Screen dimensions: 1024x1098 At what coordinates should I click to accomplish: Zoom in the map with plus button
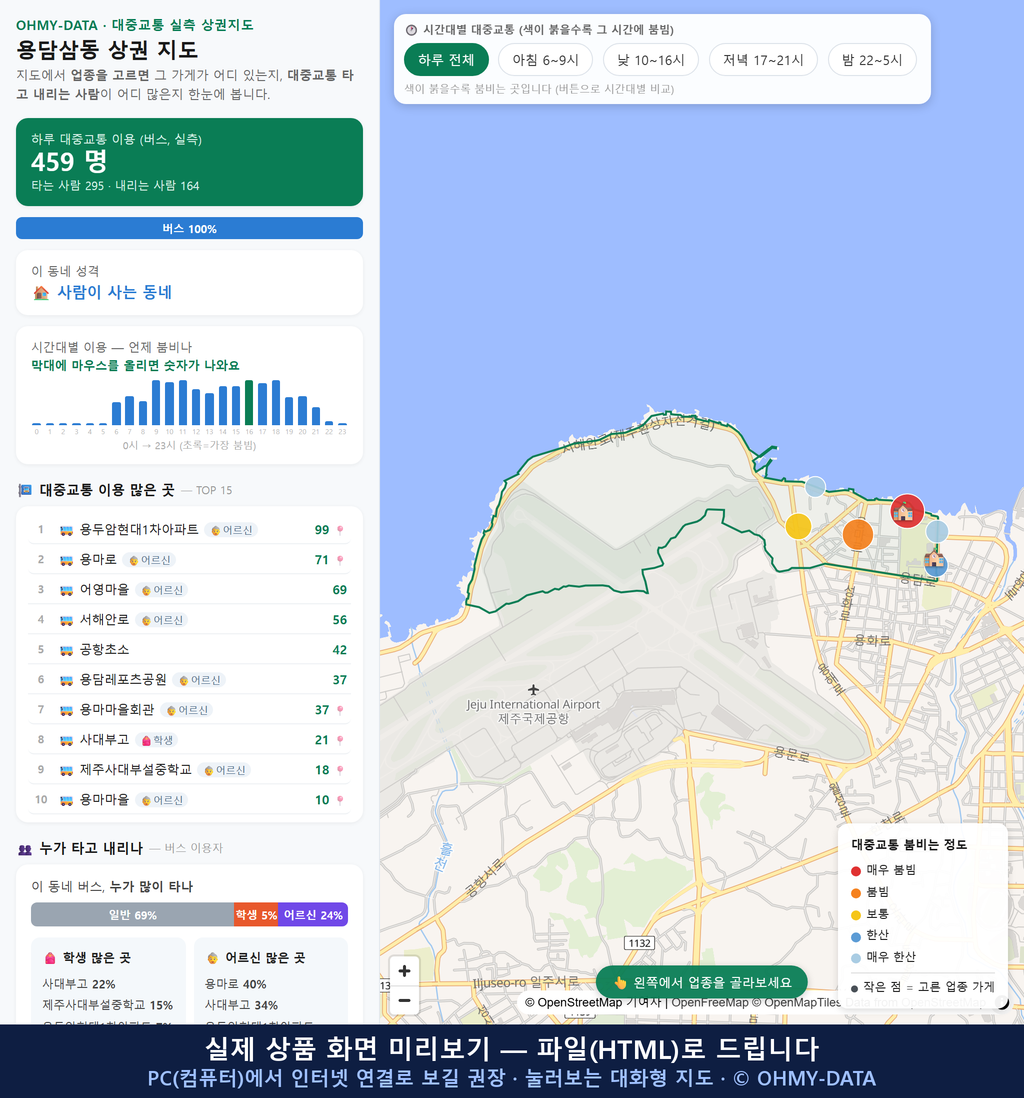click(404, 971)
